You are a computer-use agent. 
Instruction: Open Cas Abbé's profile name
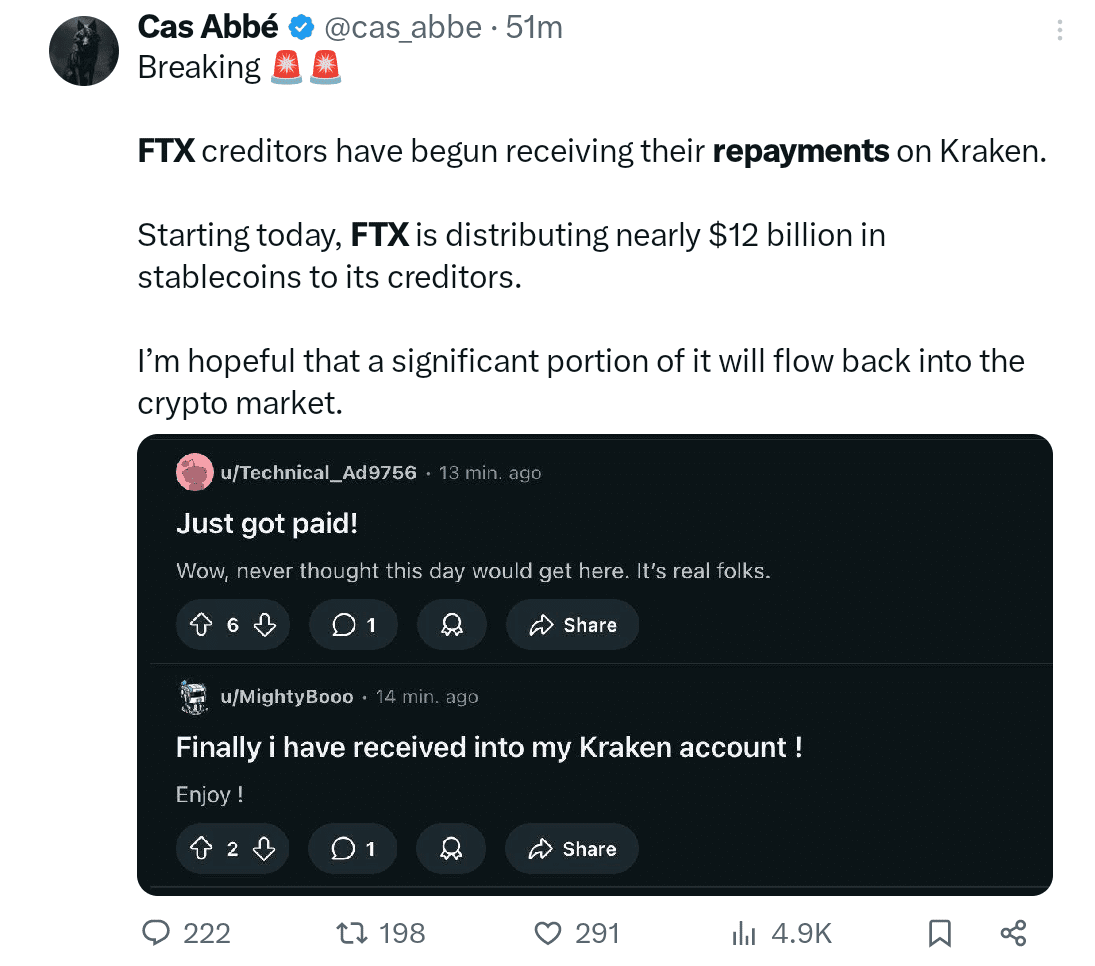point(210,27)
